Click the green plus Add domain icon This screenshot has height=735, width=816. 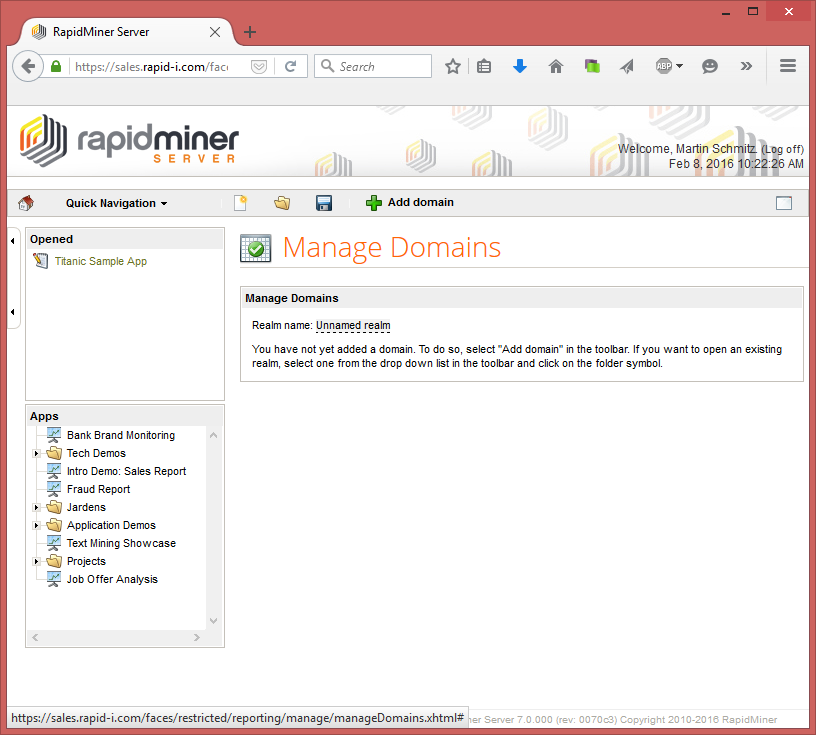[x=374, y=203]
